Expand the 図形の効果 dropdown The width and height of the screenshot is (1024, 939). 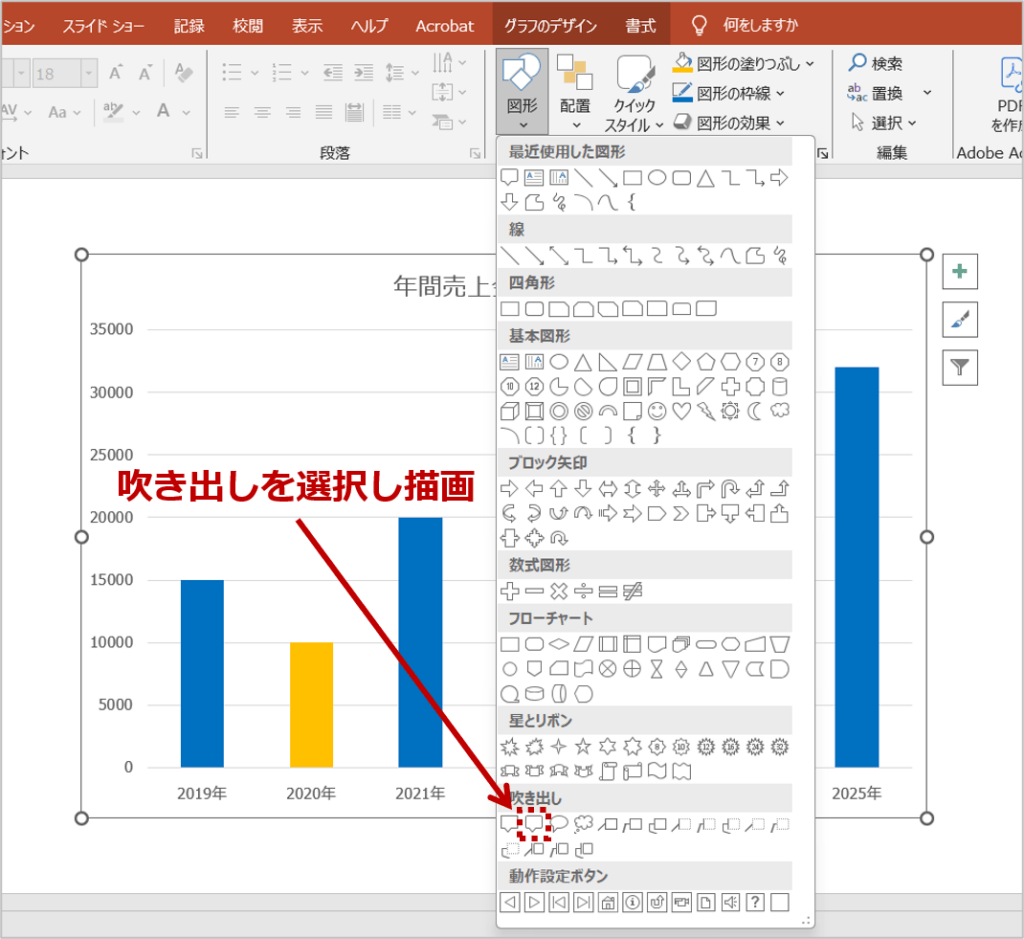[x=780, y=123]
